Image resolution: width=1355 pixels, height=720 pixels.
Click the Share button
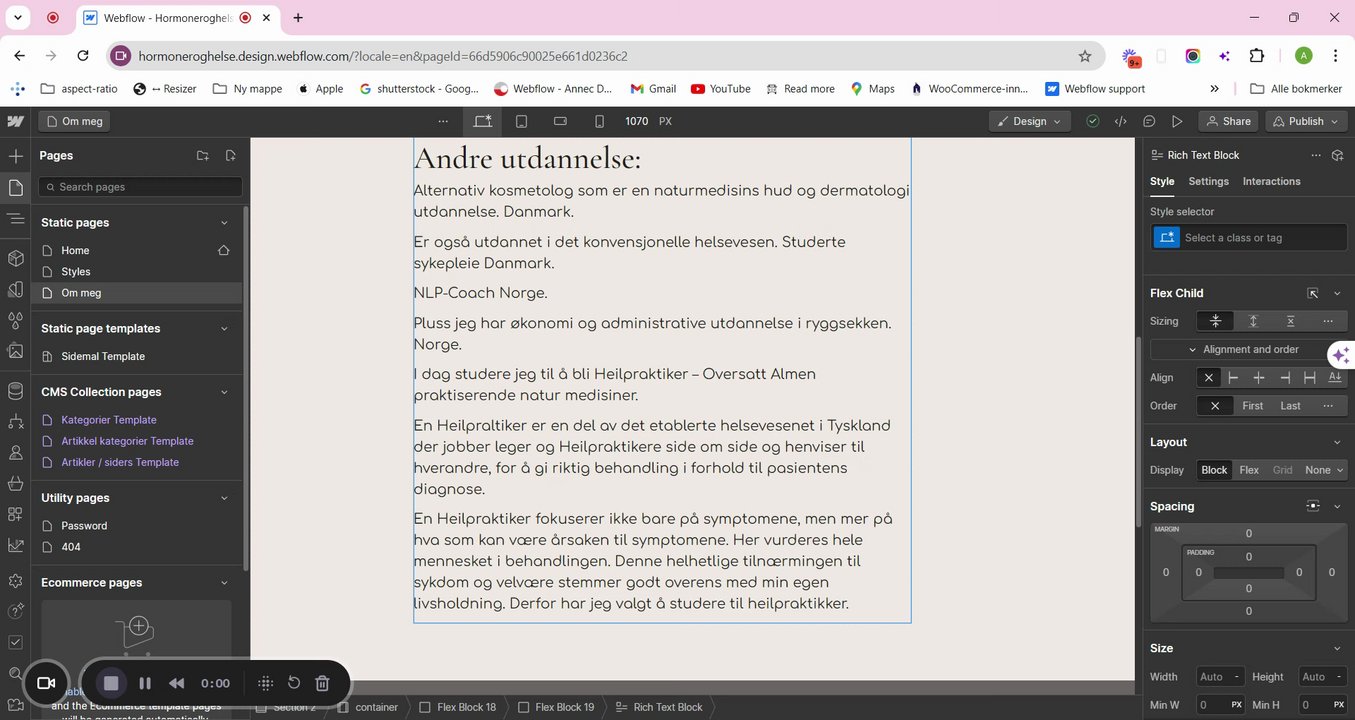[x=1228, y=121]
